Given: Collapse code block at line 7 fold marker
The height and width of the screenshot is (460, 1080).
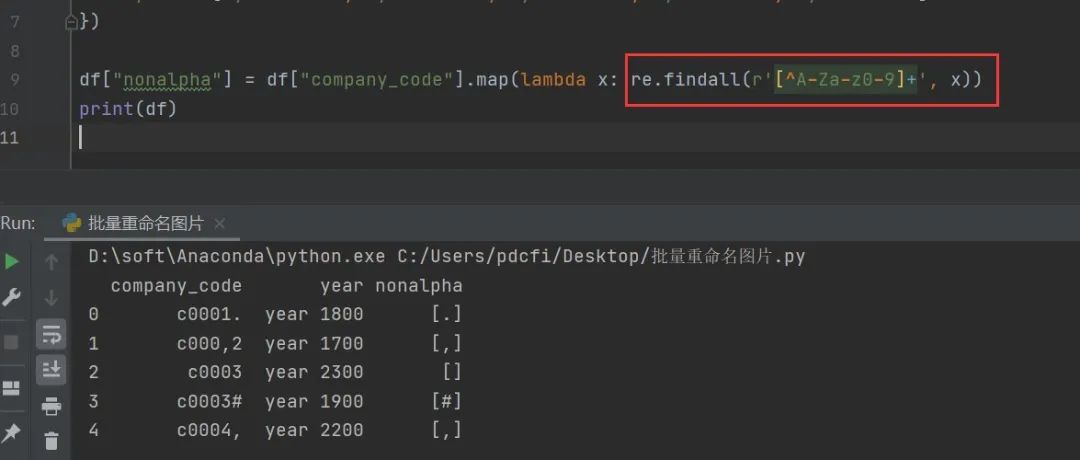Looking at the screenshot, I should coord(71,23).
